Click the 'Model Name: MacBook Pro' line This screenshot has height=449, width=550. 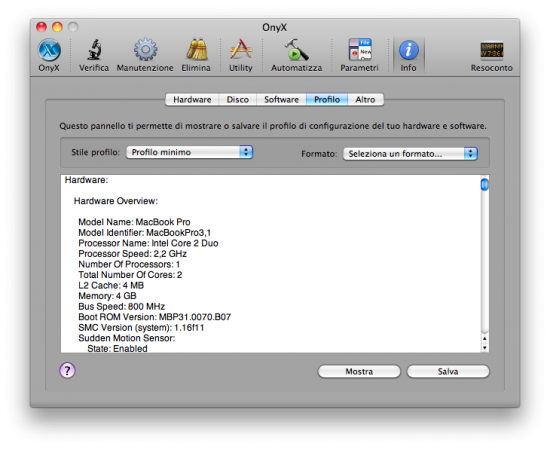tap(134, 222)
